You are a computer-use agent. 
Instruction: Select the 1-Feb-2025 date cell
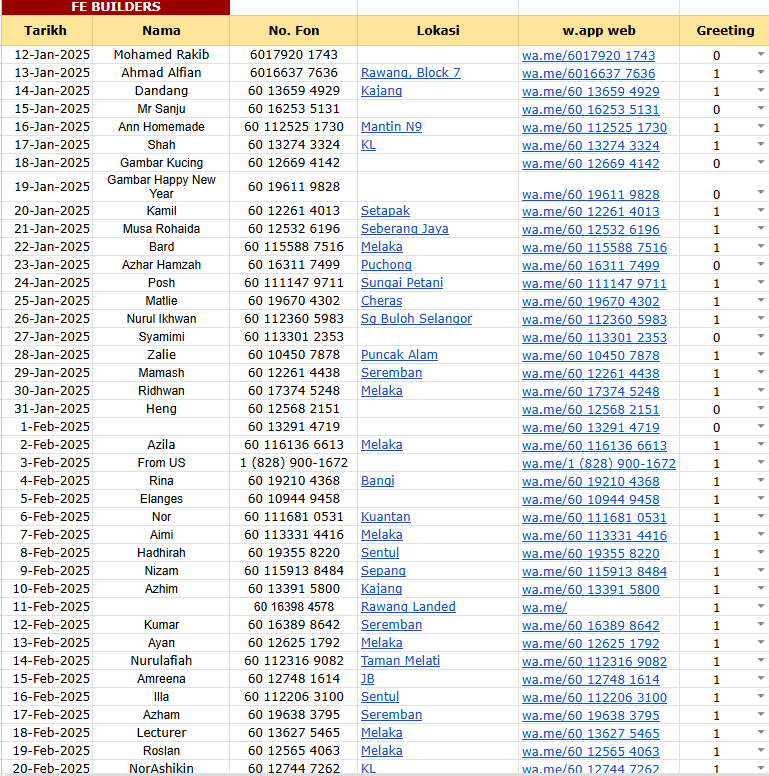point(46,427)
